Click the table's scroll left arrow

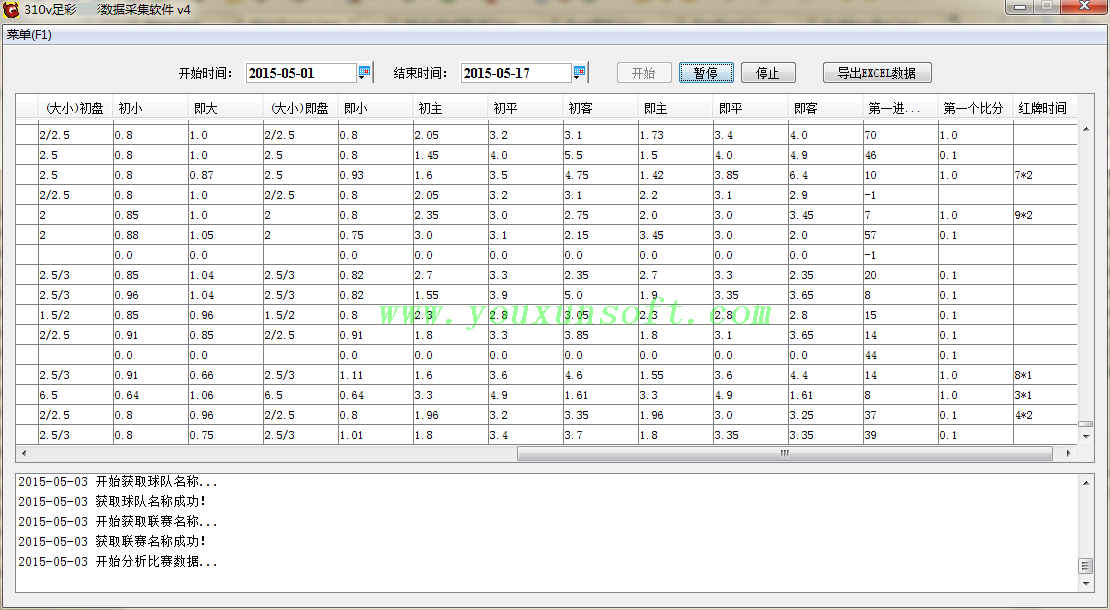coord(24,454)
